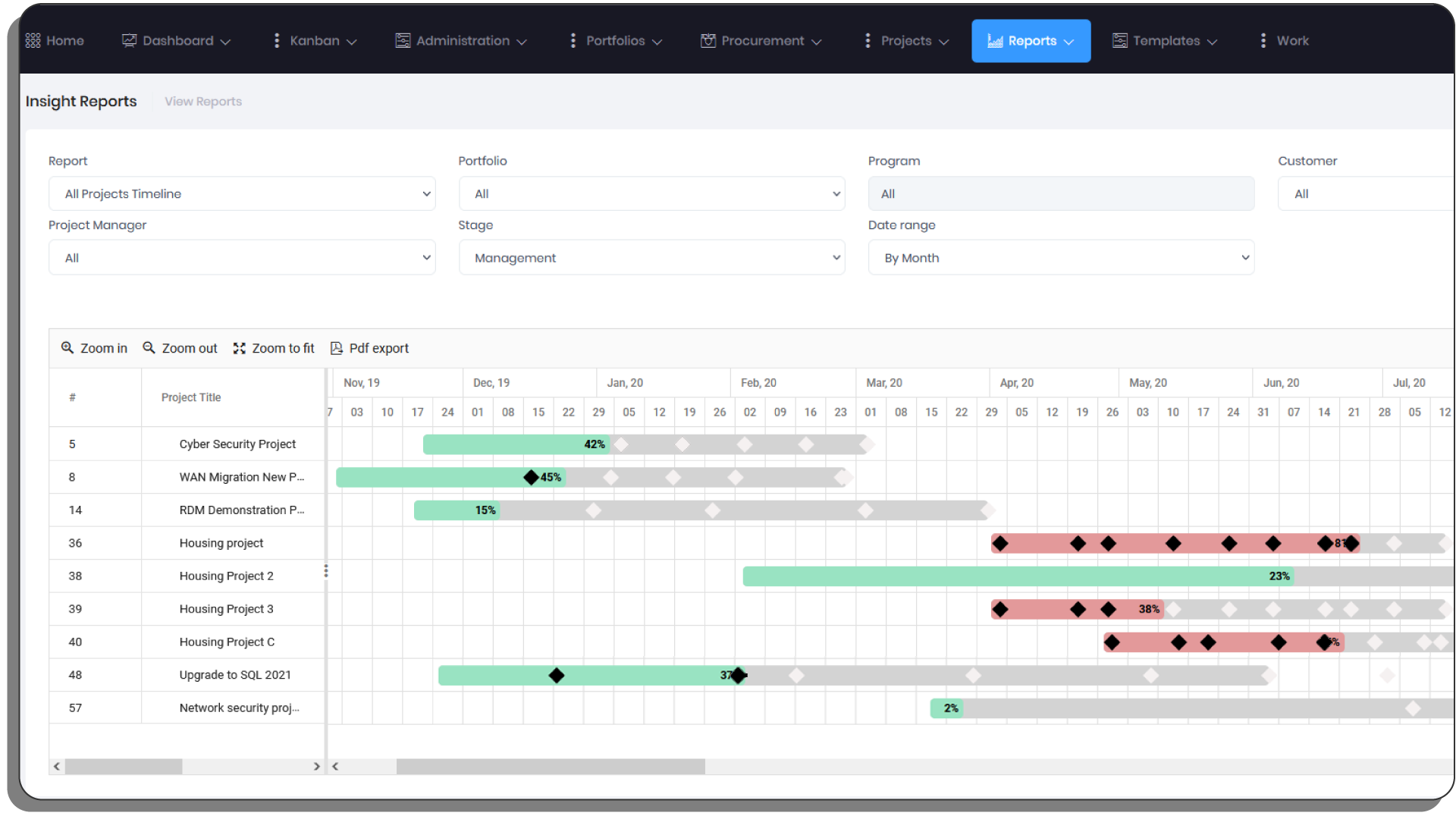Click first black milestone on Housing project
This screenshot has width=1456, height=819.
point(1000,544)
